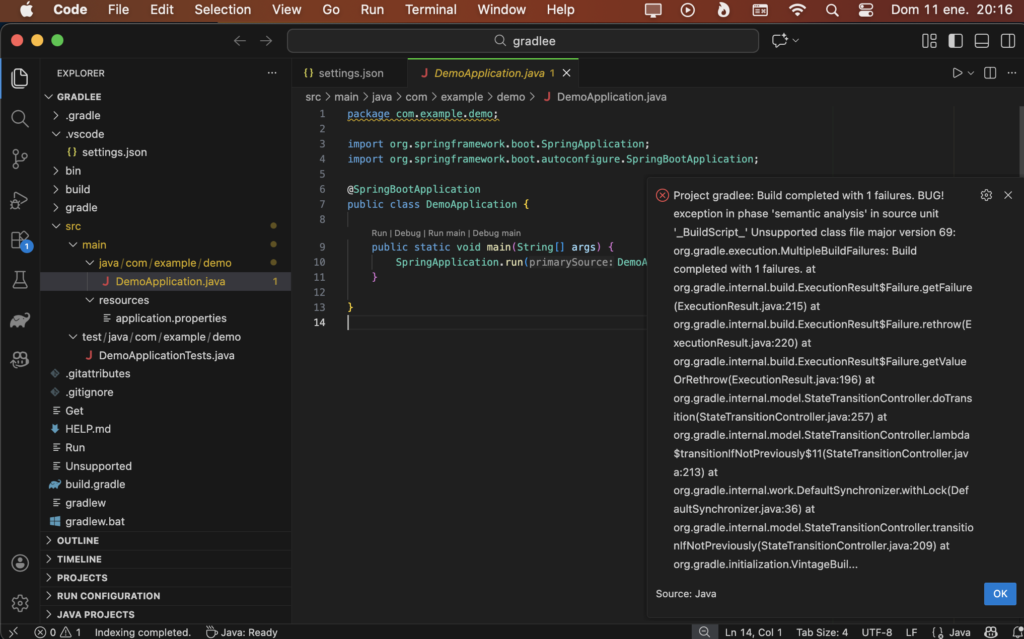Split the editor to the right
Screen dimensions: 1024x639
[990, 73]
